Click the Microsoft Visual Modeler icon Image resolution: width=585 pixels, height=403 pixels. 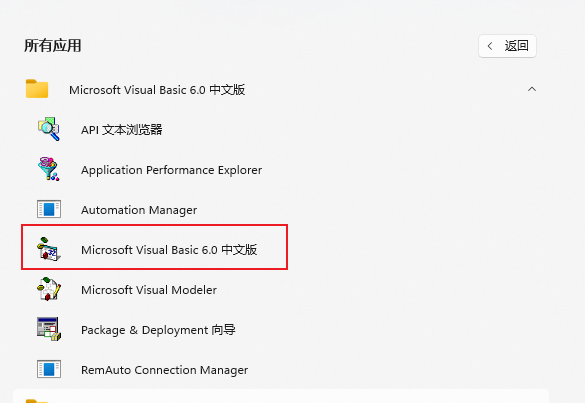[x=49, y=289]
